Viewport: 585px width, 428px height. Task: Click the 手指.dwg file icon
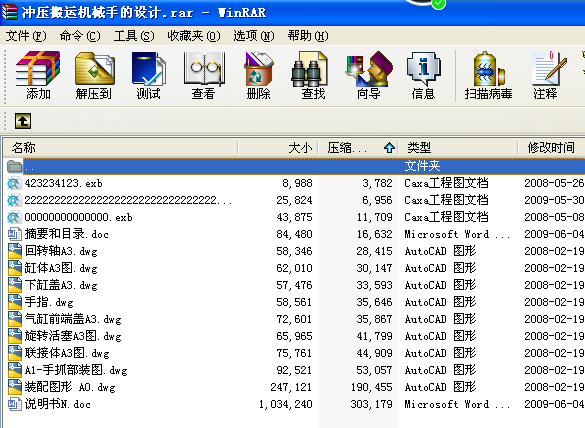click(15, 302)
